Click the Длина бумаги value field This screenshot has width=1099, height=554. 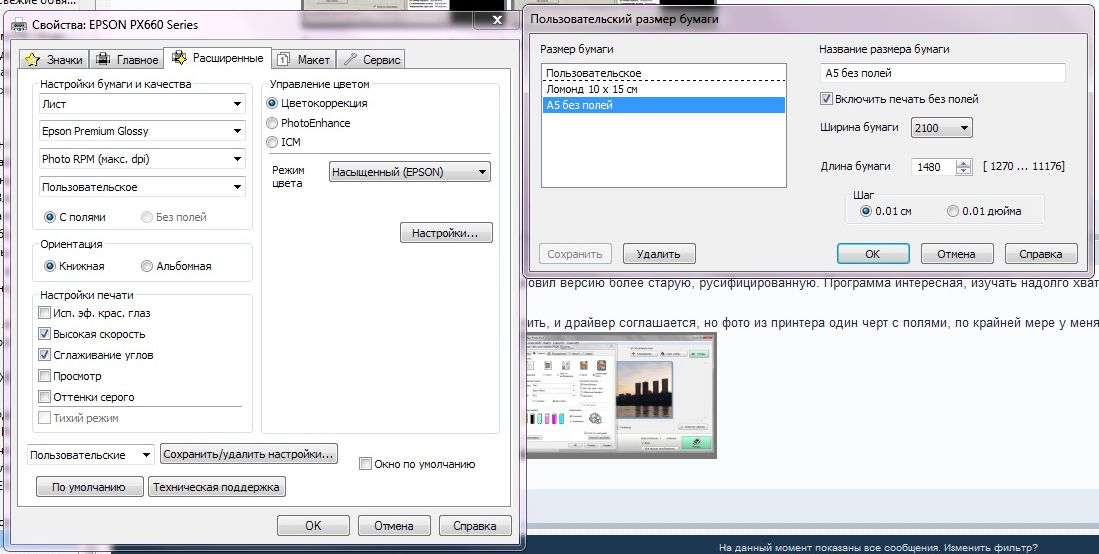[933, 167]
